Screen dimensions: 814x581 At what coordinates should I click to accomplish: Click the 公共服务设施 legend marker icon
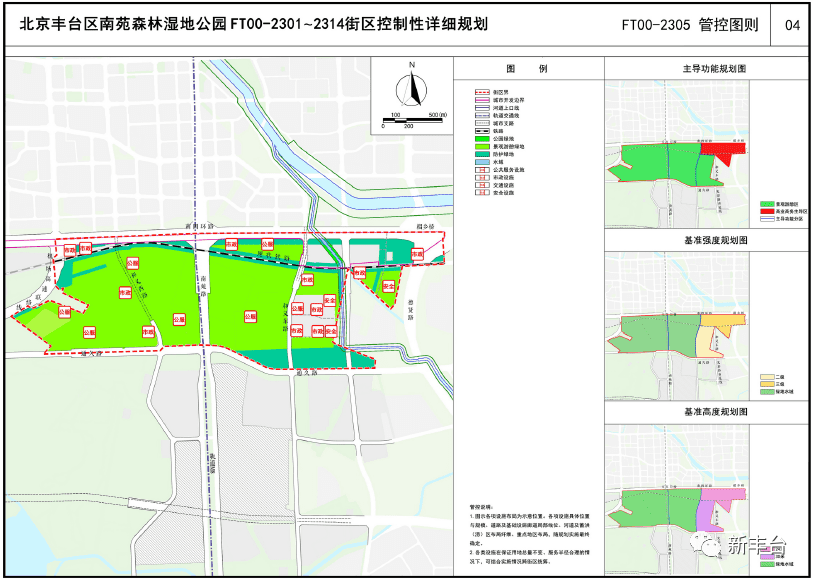483,169
